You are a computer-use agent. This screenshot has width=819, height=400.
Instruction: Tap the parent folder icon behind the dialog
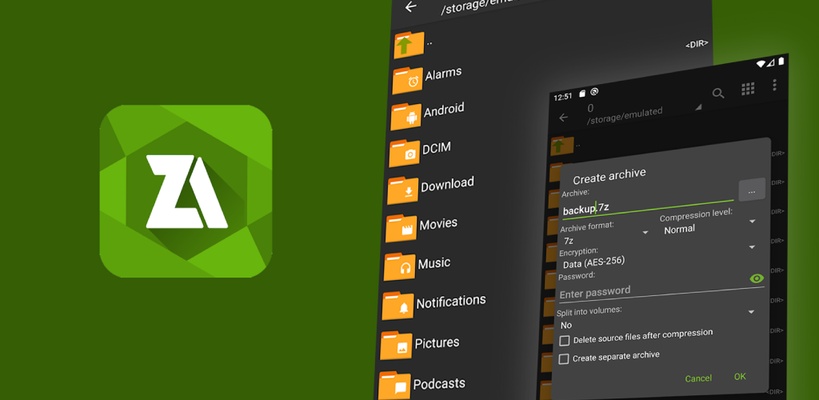tap(561, 146)
